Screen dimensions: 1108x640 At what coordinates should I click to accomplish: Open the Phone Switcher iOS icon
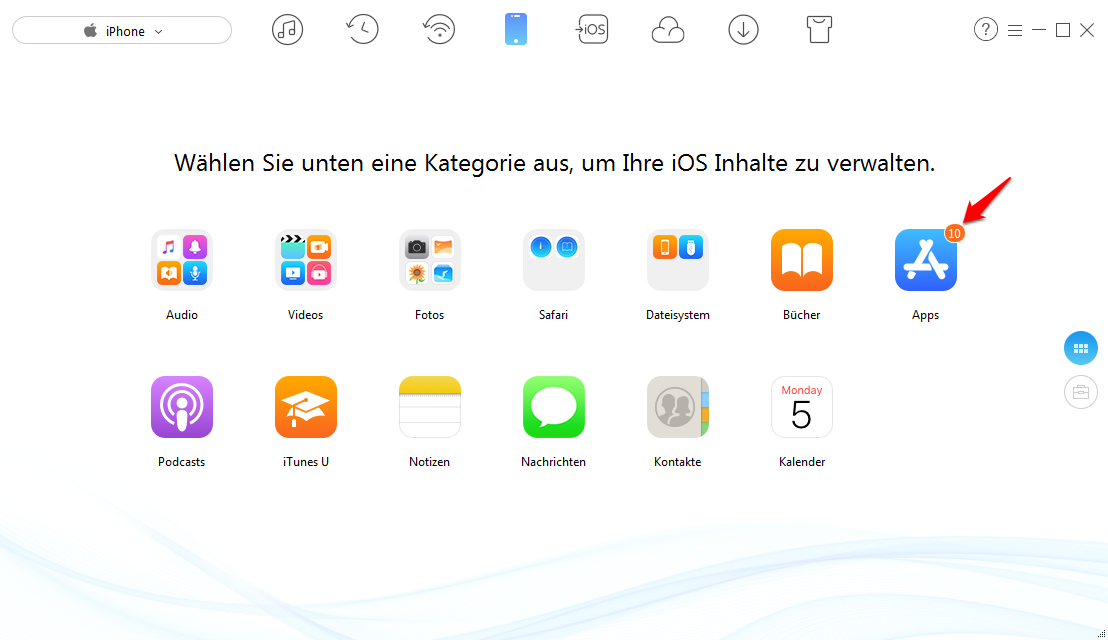click(x=592, y=29)
